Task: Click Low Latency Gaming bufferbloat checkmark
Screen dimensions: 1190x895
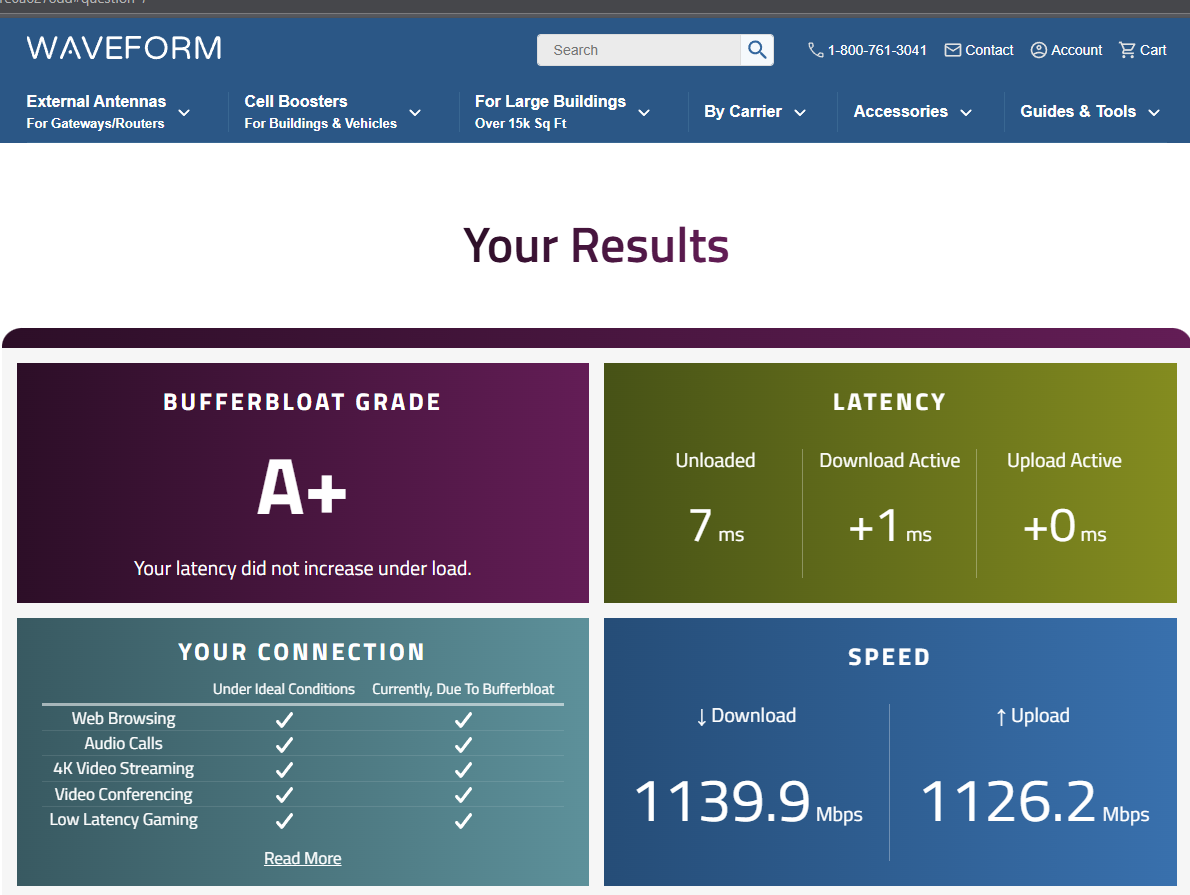Action: (x=463, y=821)
